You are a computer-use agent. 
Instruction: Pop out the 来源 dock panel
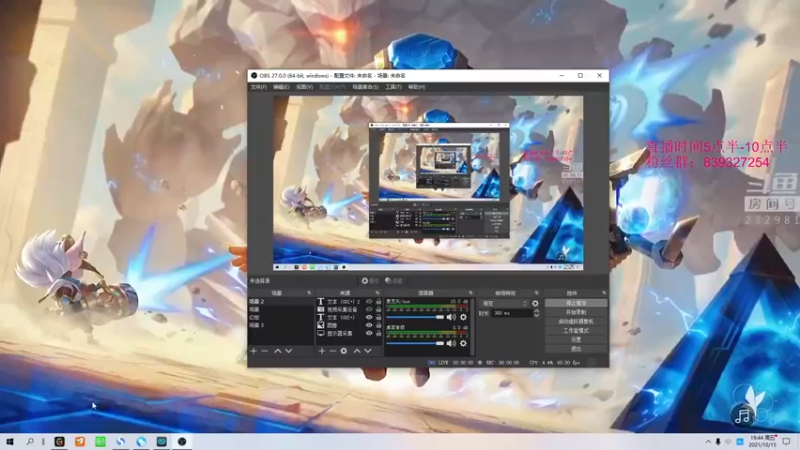point(378,293)
